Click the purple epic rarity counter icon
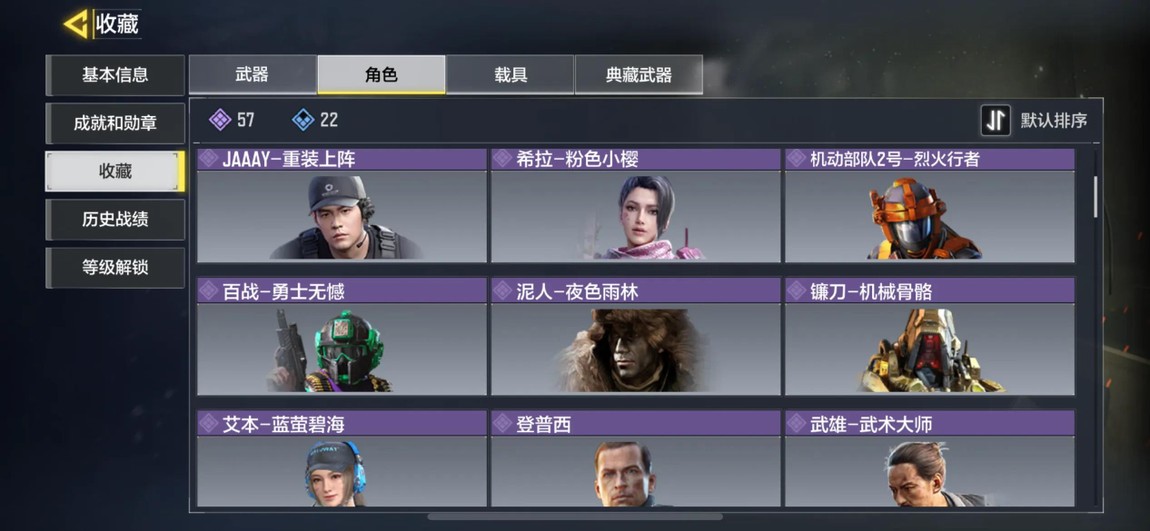The height and width of the screenshot is (531, 1150). coord(220,120)
